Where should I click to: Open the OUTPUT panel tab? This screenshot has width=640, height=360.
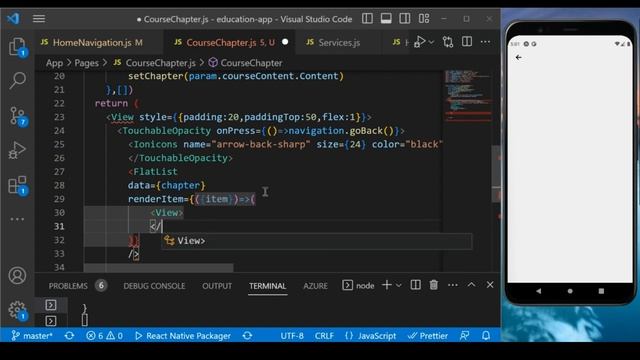pyautogui.click(x=217, y=286)
